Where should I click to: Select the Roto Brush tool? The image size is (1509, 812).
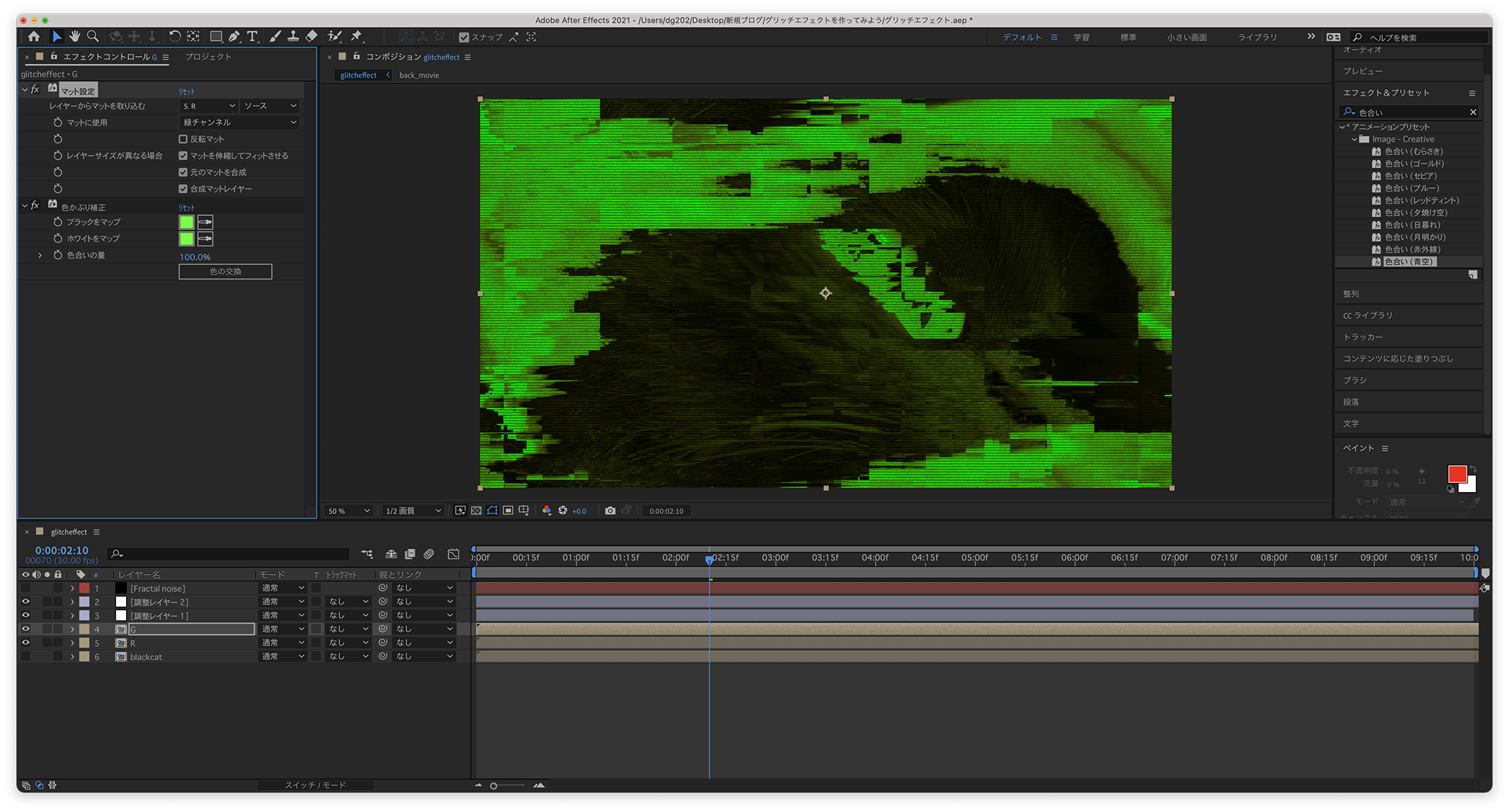click(334, 36)
